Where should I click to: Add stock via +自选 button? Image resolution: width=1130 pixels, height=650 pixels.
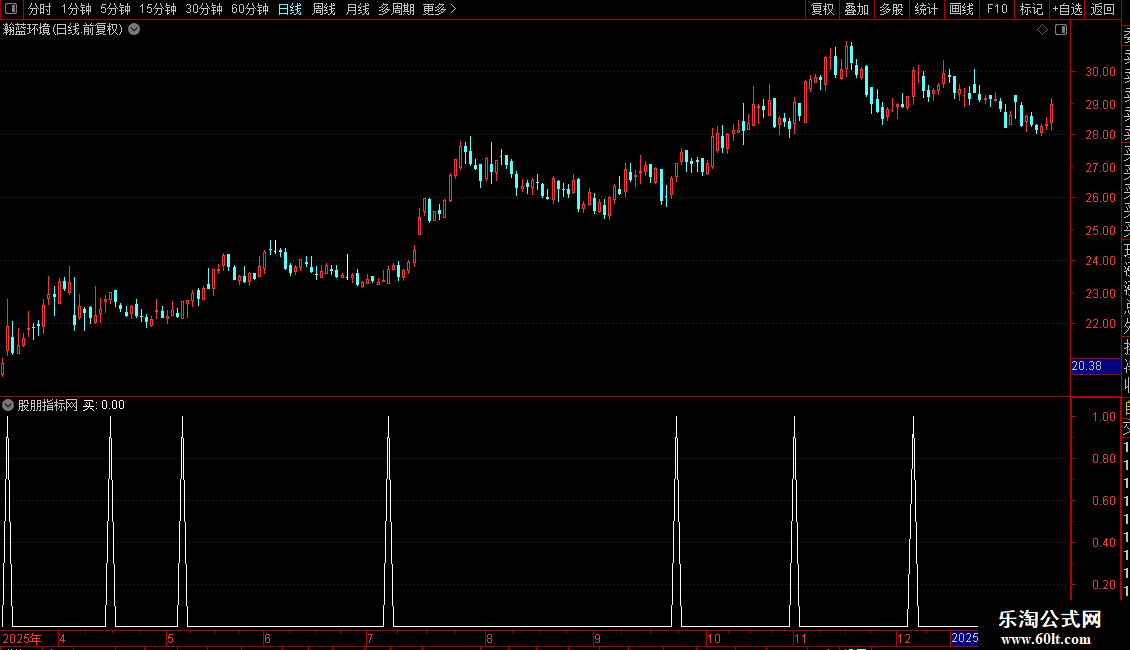[1067, 9]
